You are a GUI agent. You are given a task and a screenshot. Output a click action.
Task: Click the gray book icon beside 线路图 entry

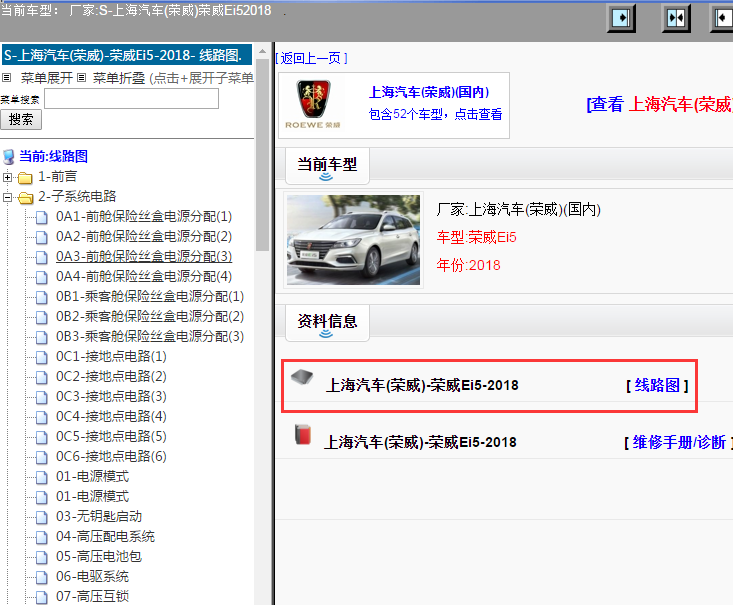tap(302, 377)
